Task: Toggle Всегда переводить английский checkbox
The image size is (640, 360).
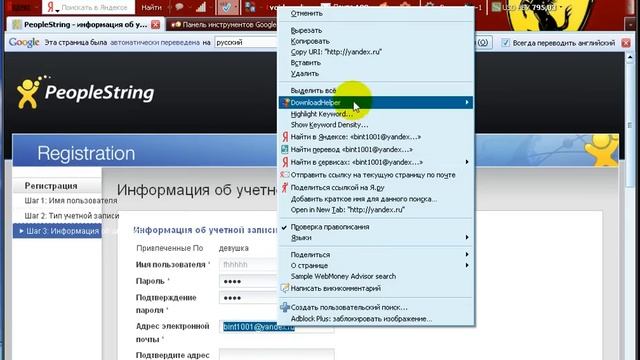Action: click(x=505, y=42)
